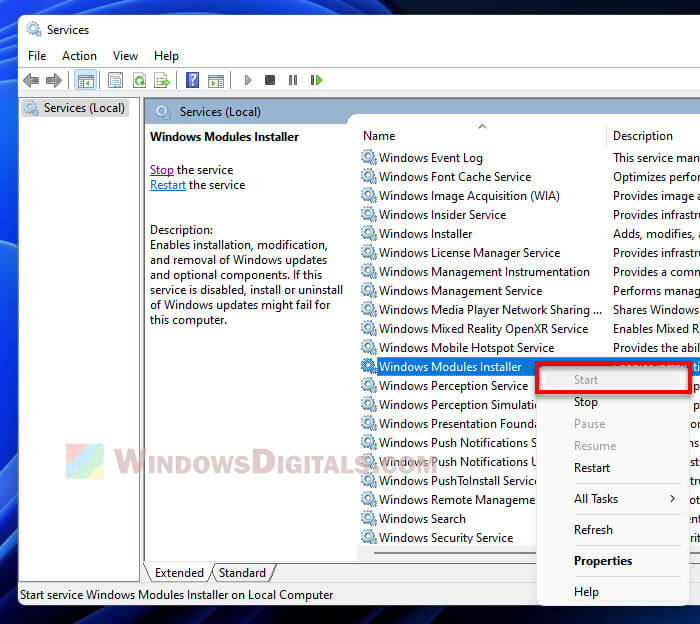Click the Start Service play icon
The width and height of the screenshot is (700, 624).
248,80
